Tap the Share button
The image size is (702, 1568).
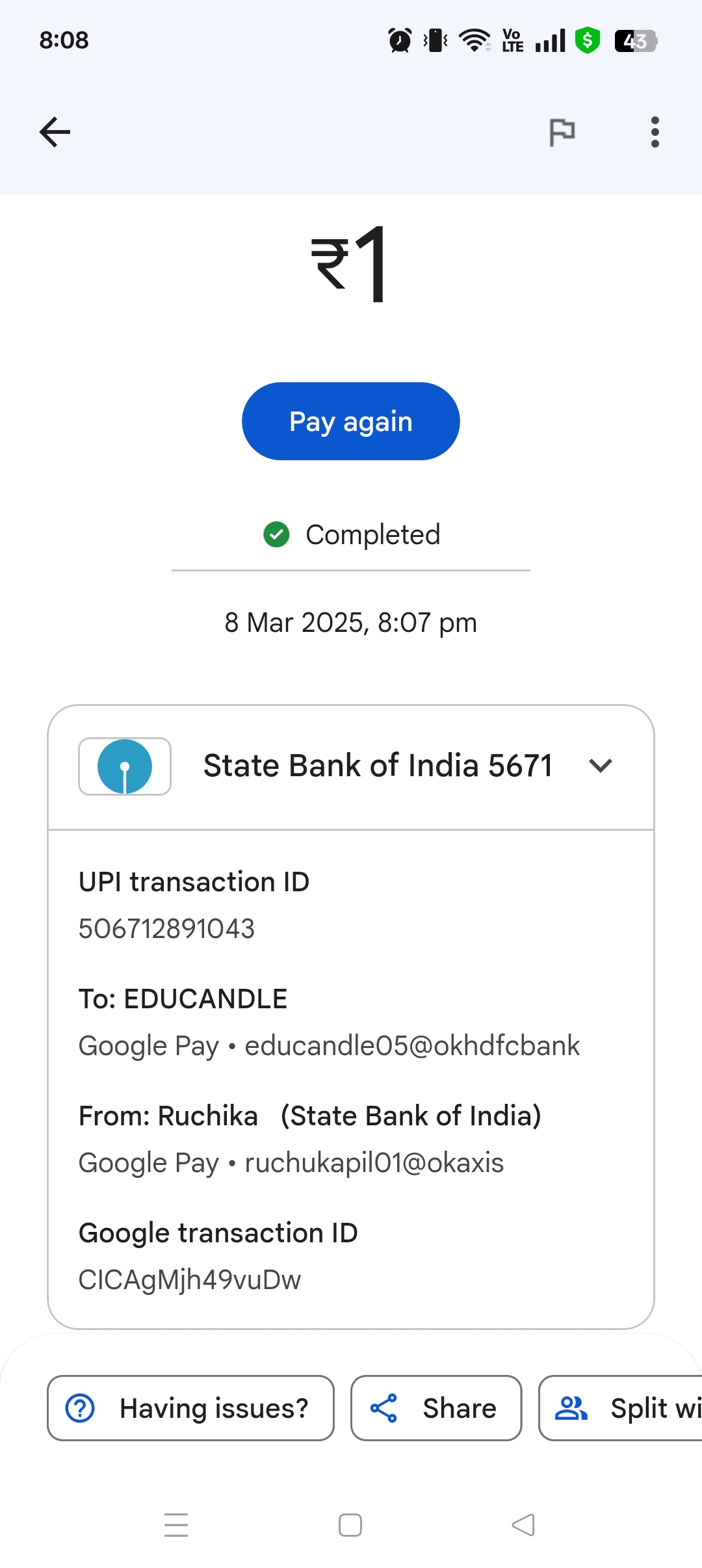436,1408
